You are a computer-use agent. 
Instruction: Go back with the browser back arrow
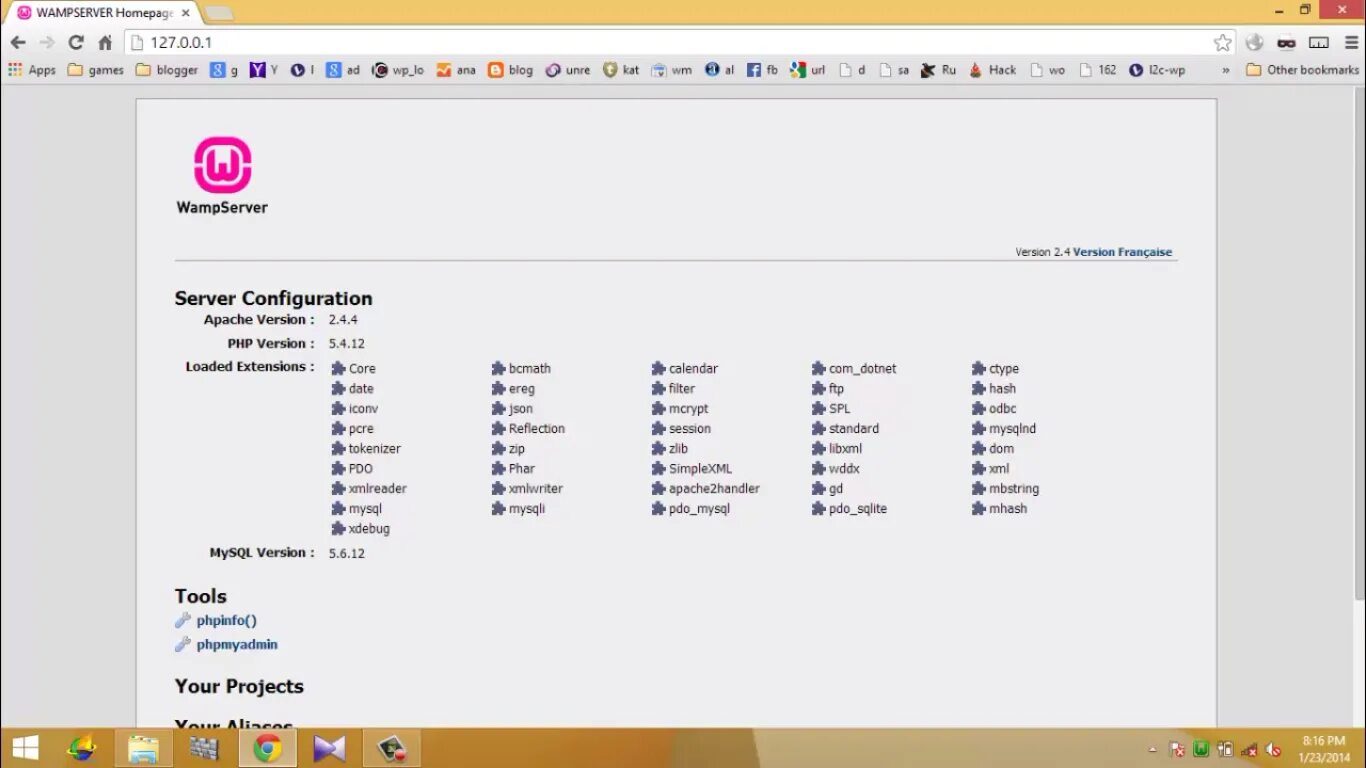[x=18, y=42]
